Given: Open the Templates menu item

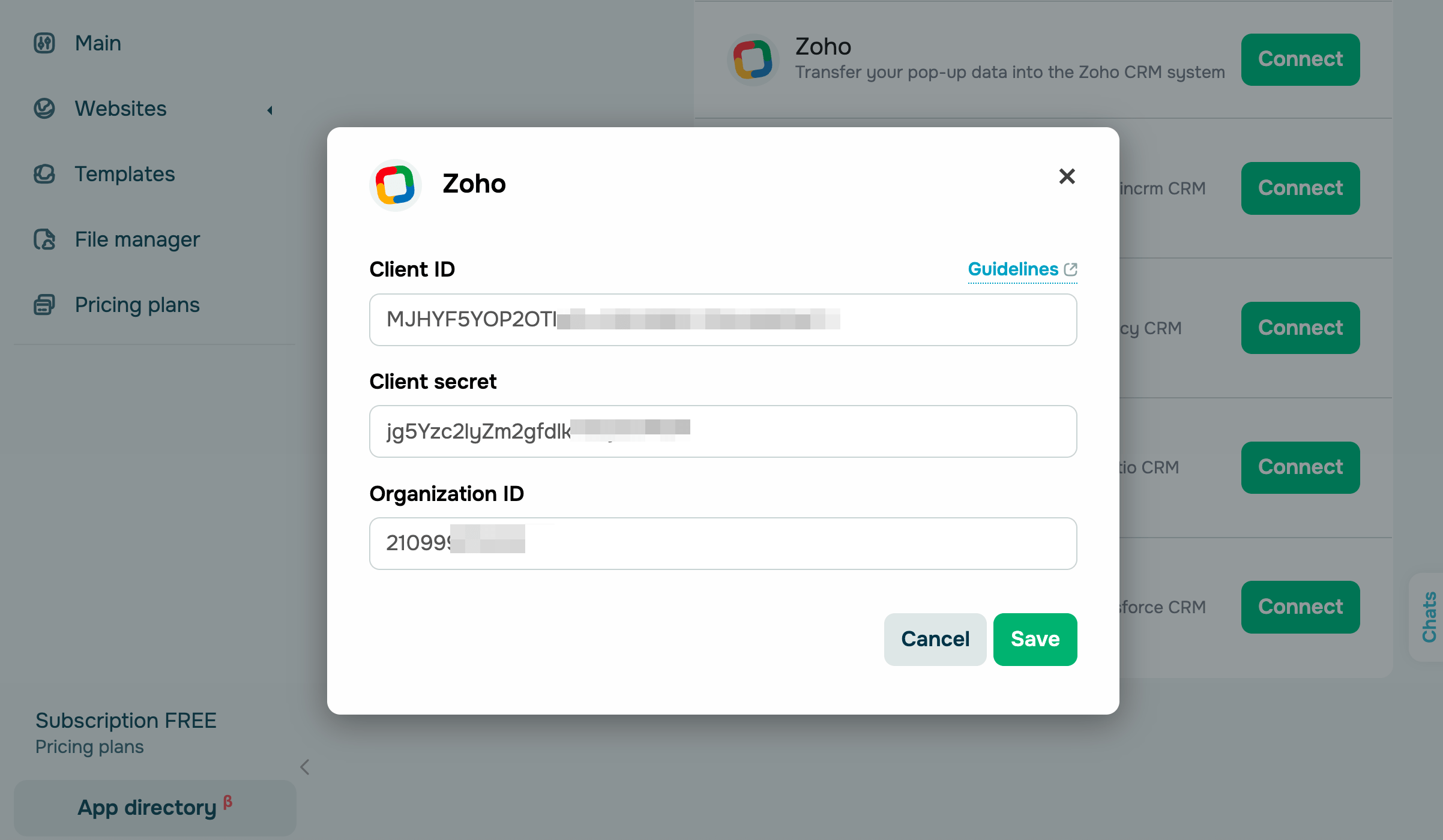Looking at the screenshot, I should click(125, 174).
